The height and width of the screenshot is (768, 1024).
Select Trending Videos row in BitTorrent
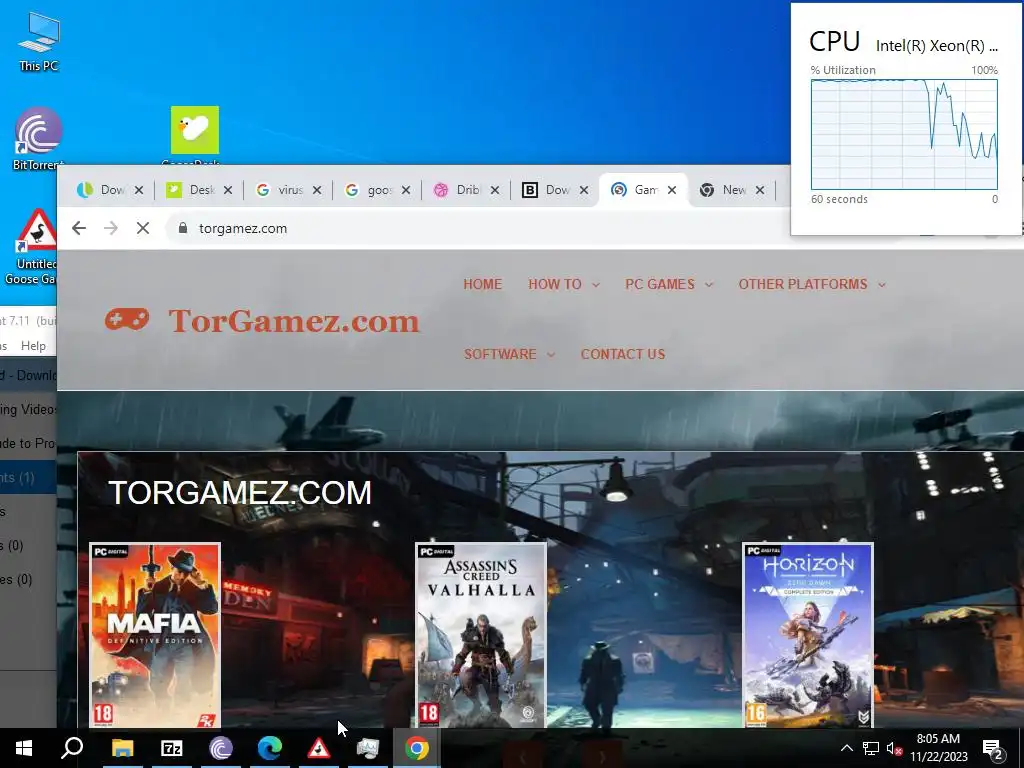click(x=27, y=409)
